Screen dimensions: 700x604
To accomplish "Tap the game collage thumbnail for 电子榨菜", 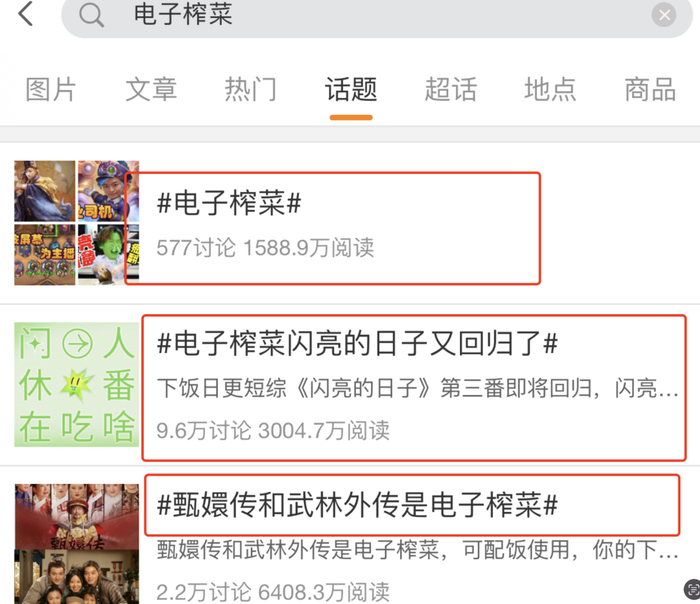I will point(76,223).
